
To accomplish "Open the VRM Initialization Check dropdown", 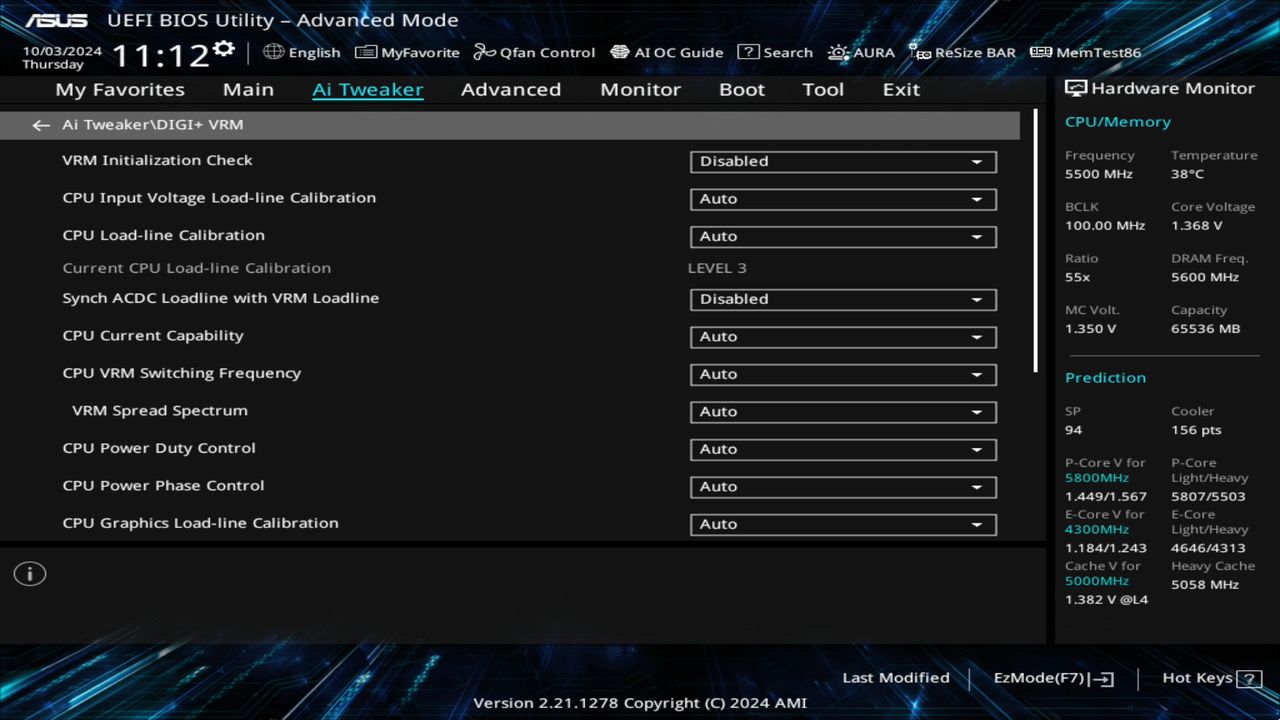I will pyautogui.click(x=843, y=161).
